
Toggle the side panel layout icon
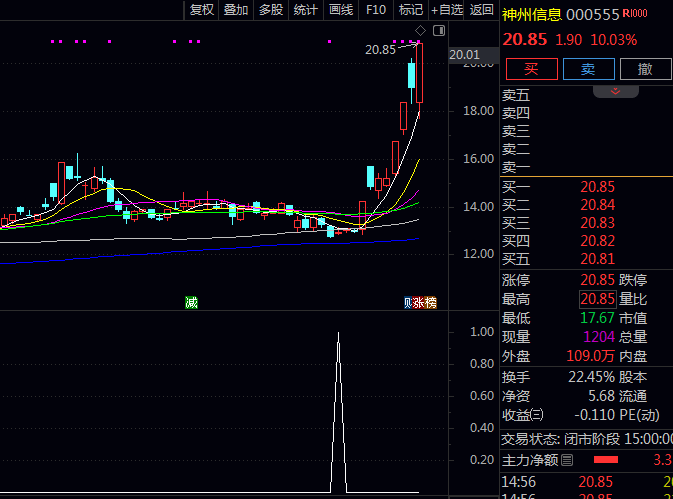[439, 30]
